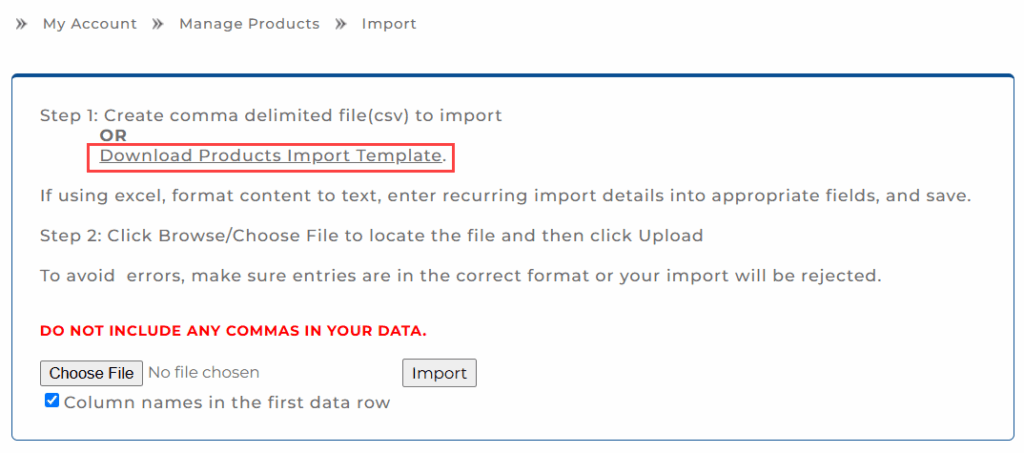Click the 'If using excel' instruction line
Image resolution: width=1024 pixels, height=453 pixels.
coord(505,196)
